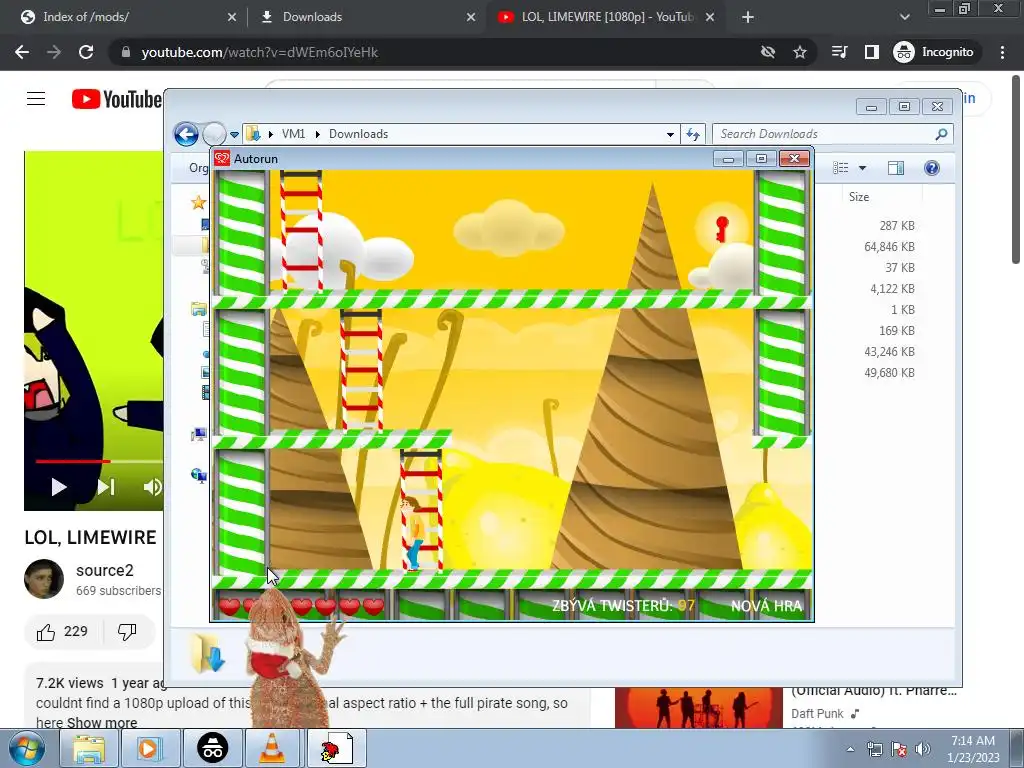
Task: Show hidden tray icons arrow
Action: click(850, 749)
